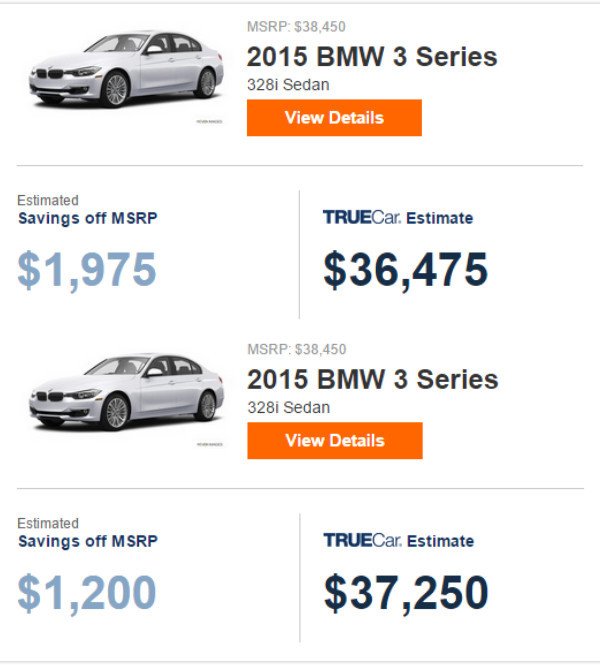600x665 pixels.
Task: Click View Details on the first BMW listing
Action: coord(334,118)
